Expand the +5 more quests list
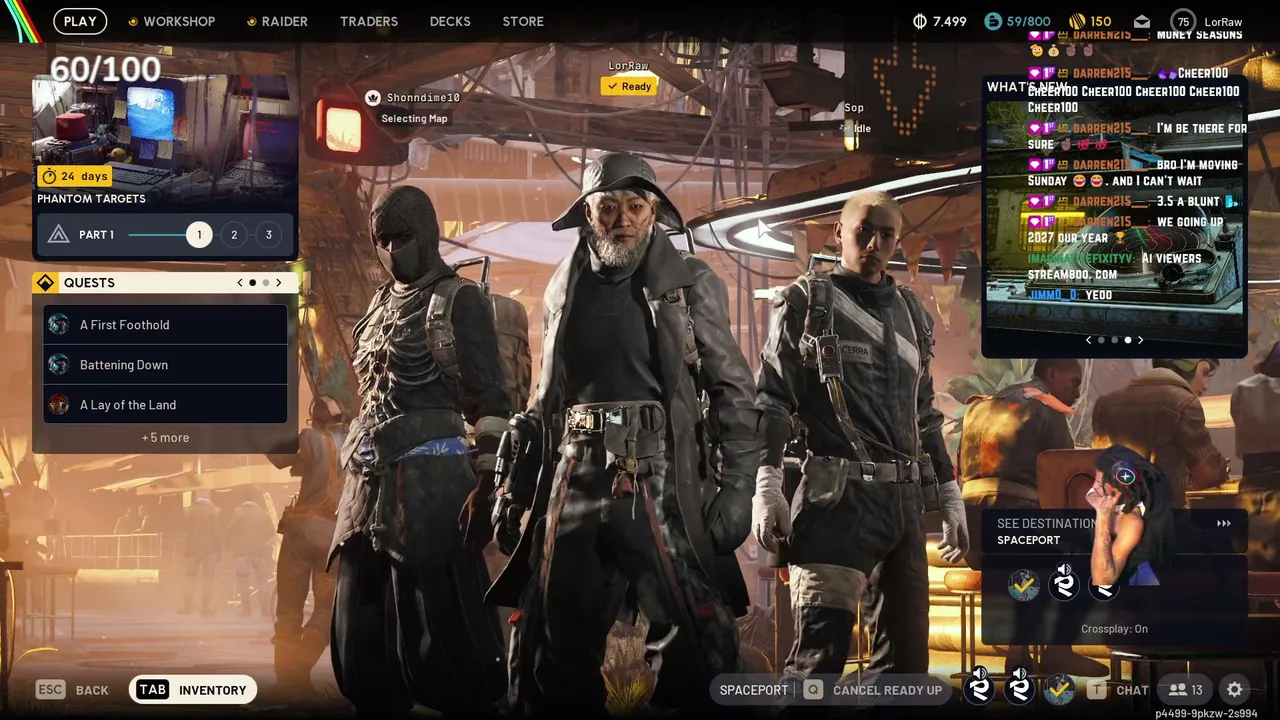This screenshot has width=1280, height=720. click(165, 438)
